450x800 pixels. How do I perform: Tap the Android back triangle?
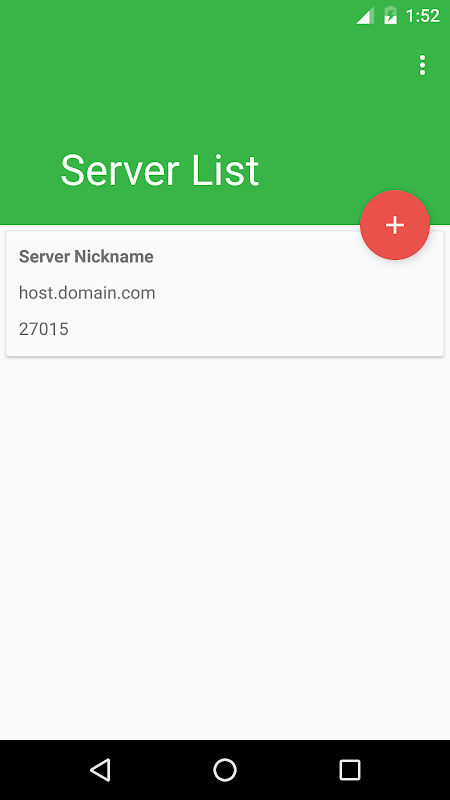(x=101, y=769)
